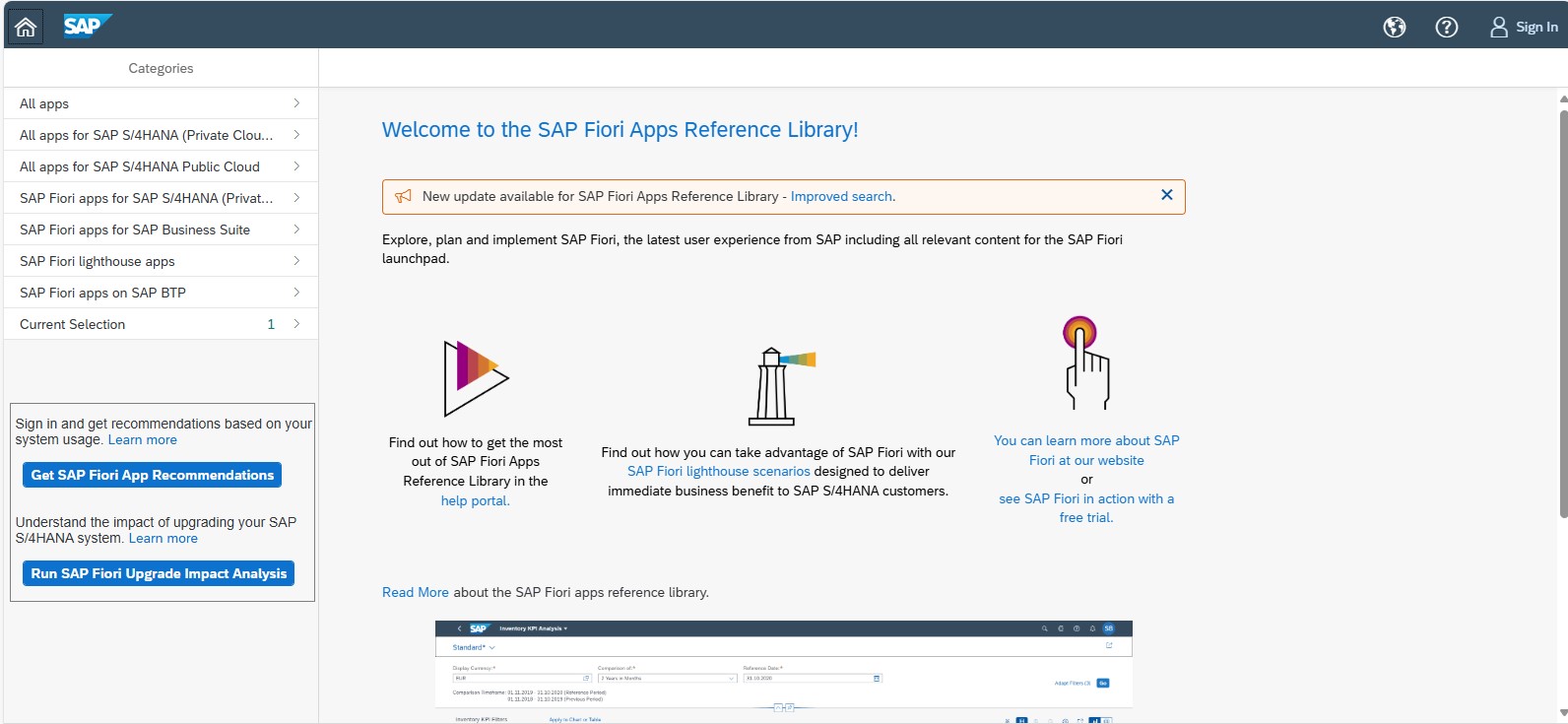Follow the Improved search link

[x=841, y=197]
